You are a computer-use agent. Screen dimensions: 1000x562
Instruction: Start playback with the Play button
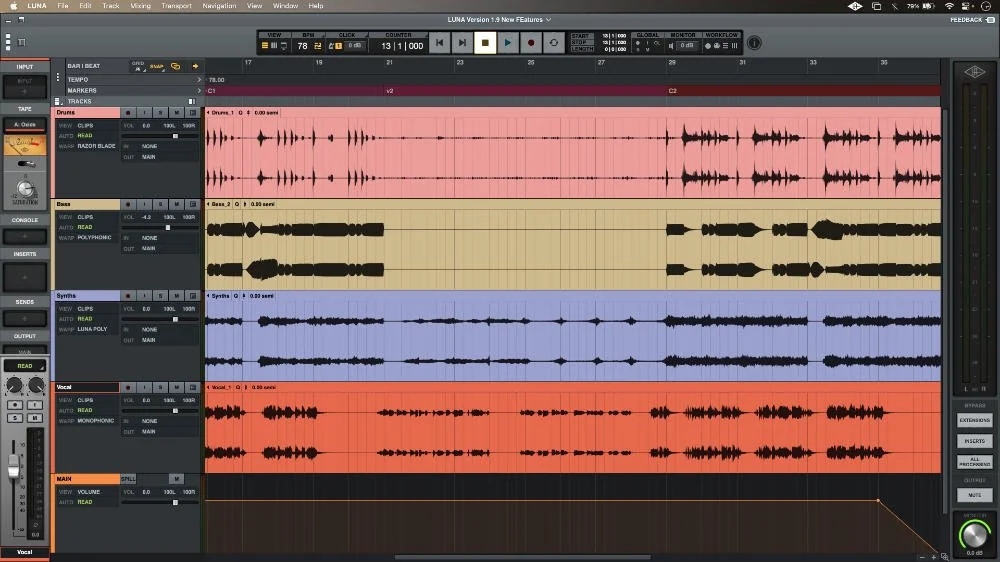pyautogui.click(x=508, y=43)
